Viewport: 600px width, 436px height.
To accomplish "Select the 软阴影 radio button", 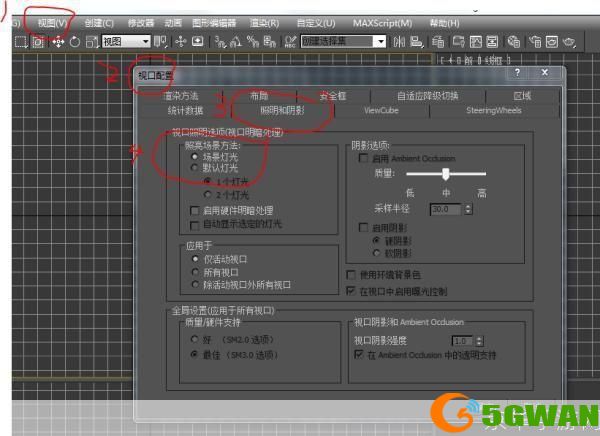I will click(x=377, y=253).
